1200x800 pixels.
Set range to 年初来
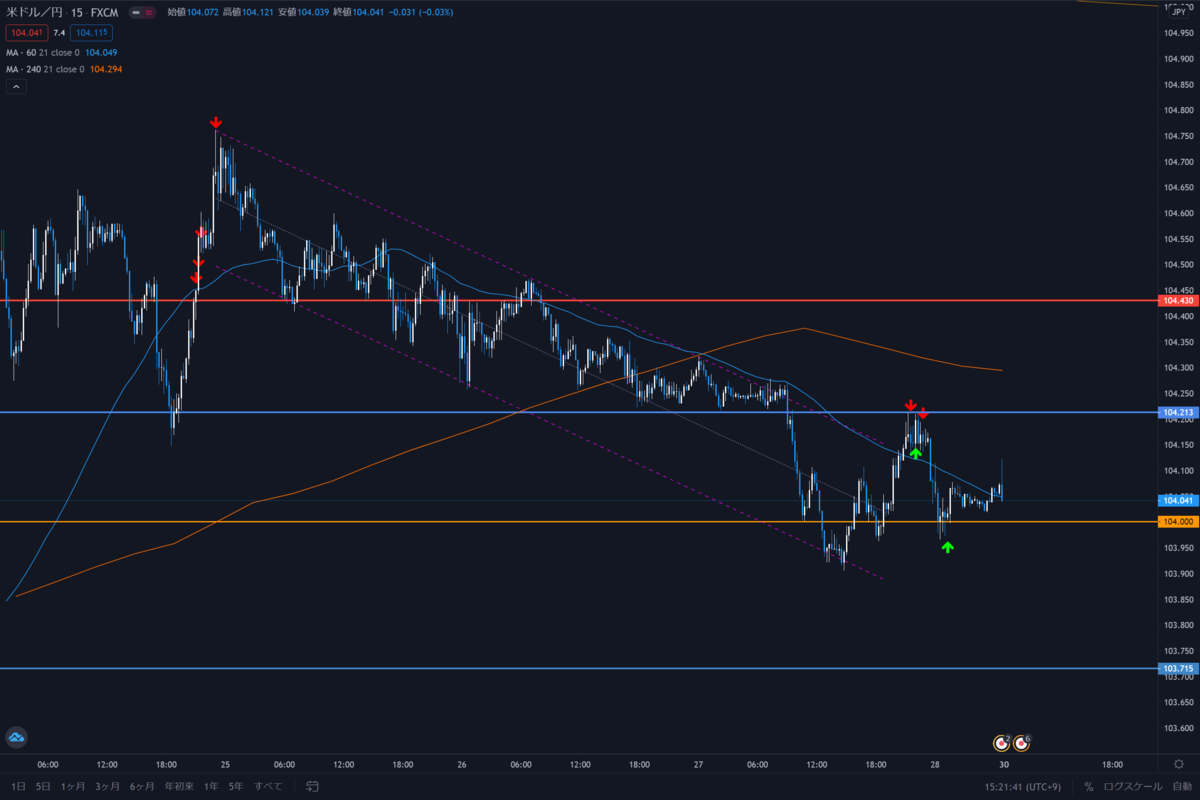coord(178,786)
